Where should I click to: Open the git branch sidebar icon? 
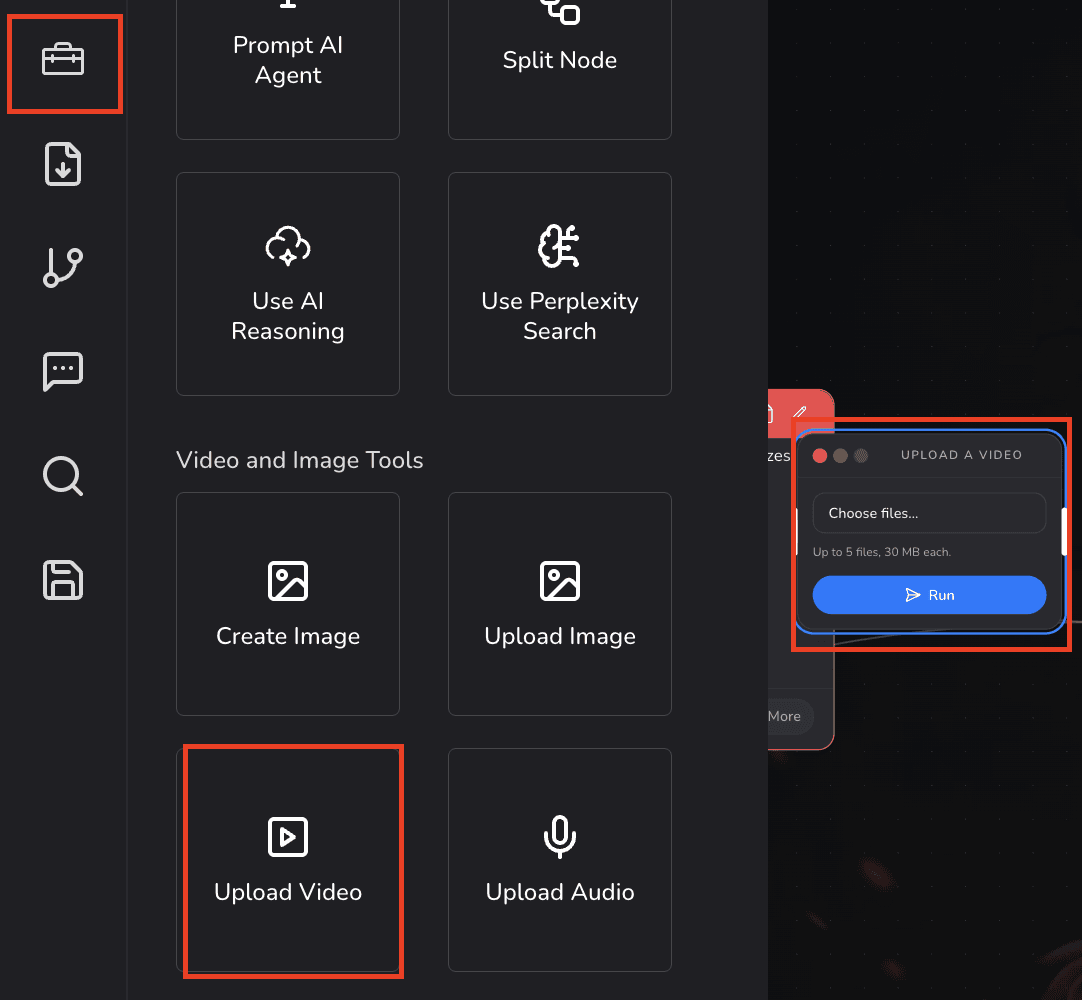coord(63,268)
